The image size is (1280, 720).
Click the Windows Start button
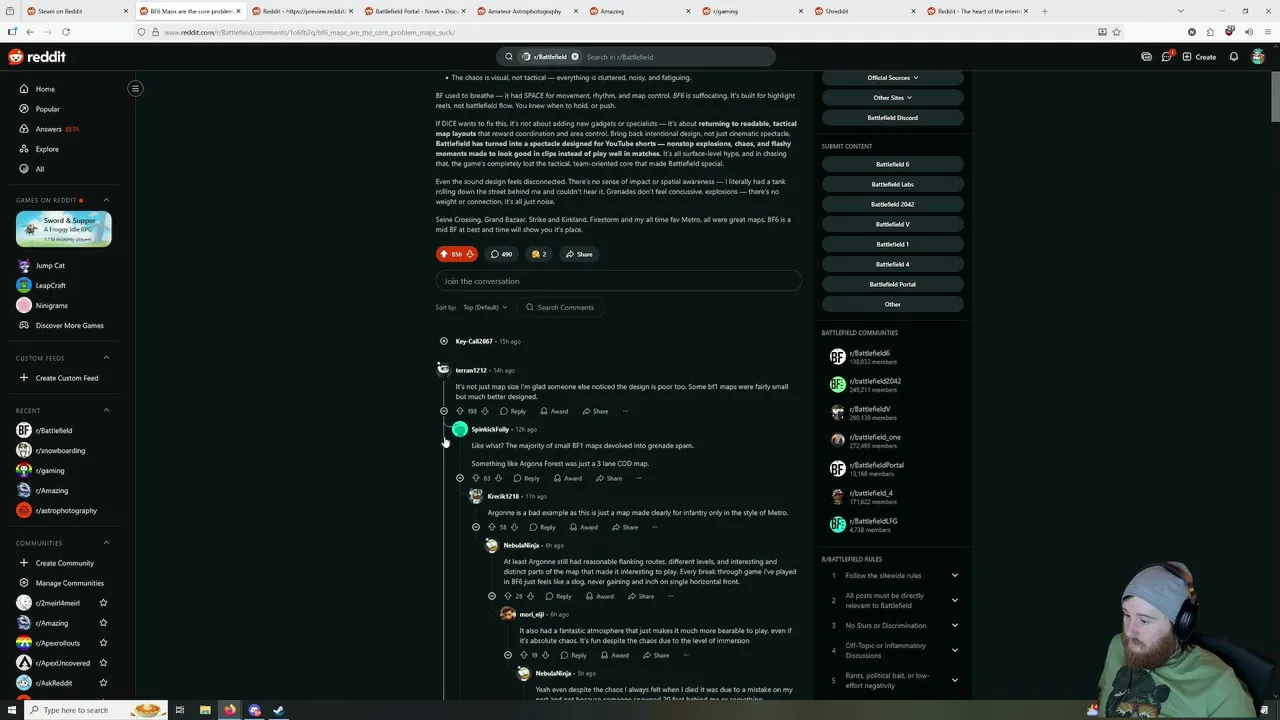pos(13,710)
